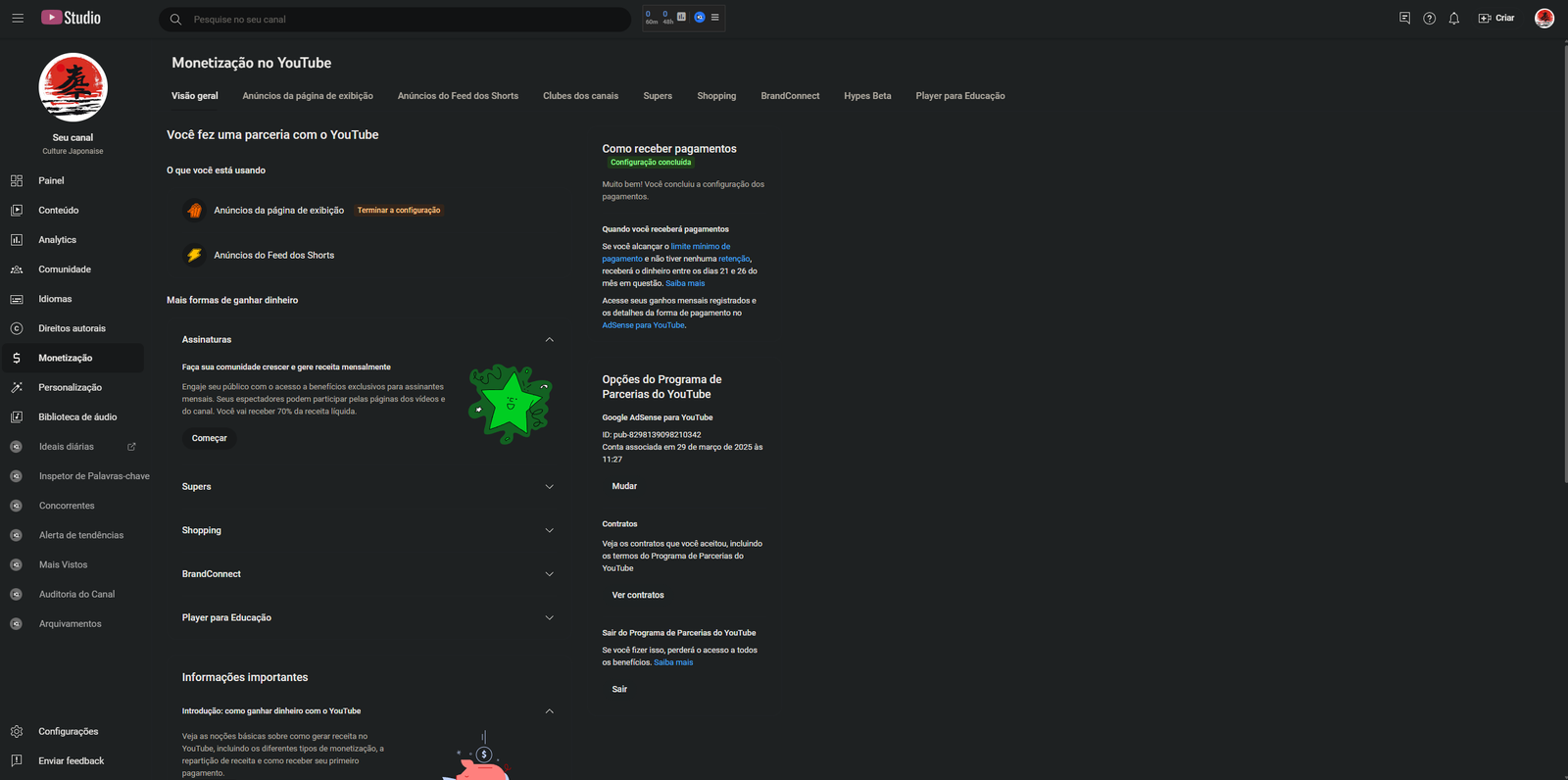Click the Idiomas sidebar icon
1568x780 pixels.
17,299
